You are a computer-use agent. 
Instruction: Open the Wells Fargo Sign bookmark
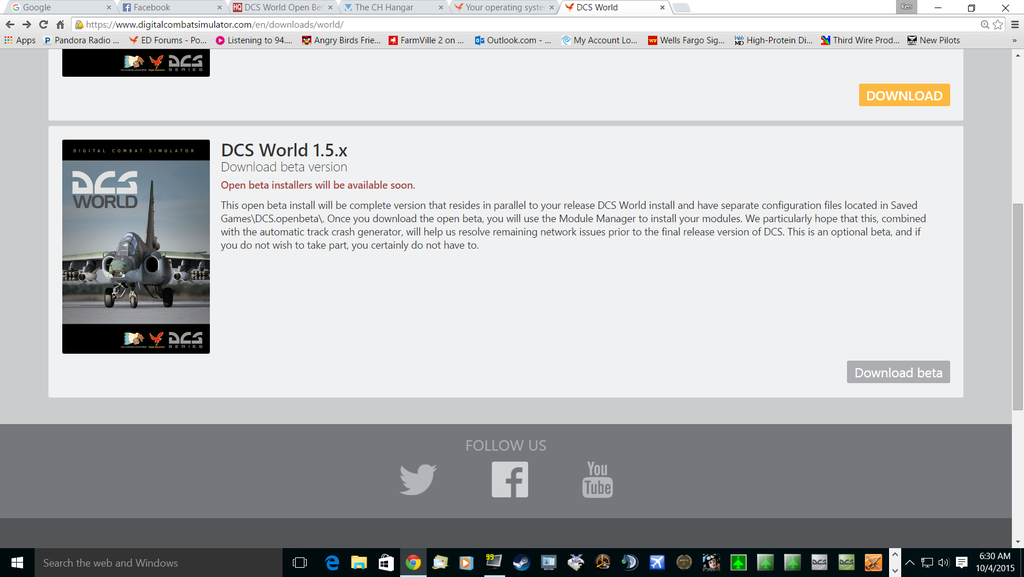[x=686, y=40]
